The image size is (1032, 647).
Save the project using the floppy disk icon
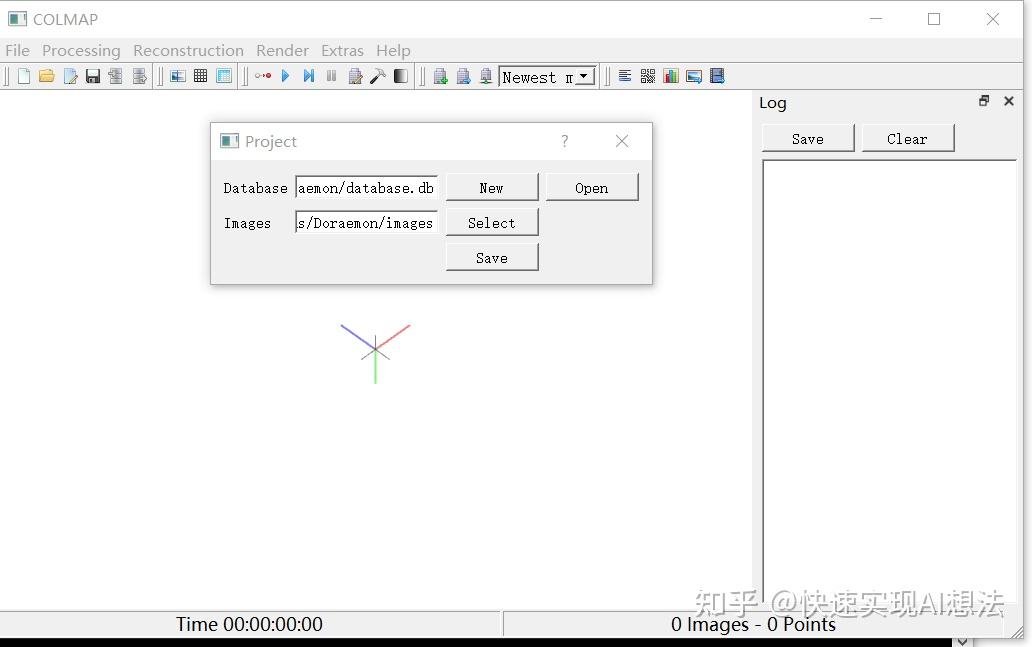pos(93,75)
